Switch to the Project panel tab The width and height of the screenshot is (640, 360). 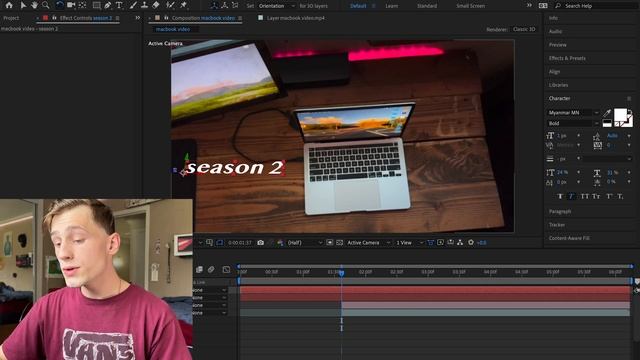tap(11, 18)
